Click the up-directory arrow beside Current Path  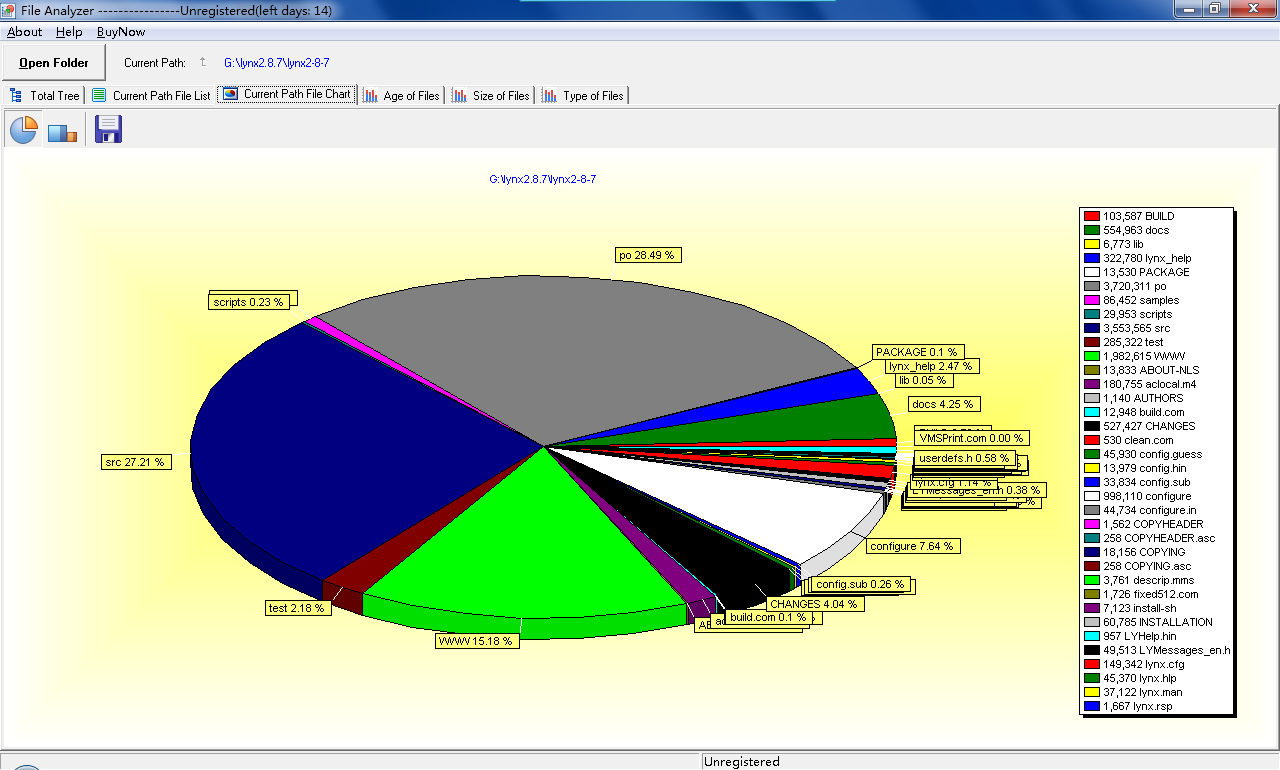[205, 62]
